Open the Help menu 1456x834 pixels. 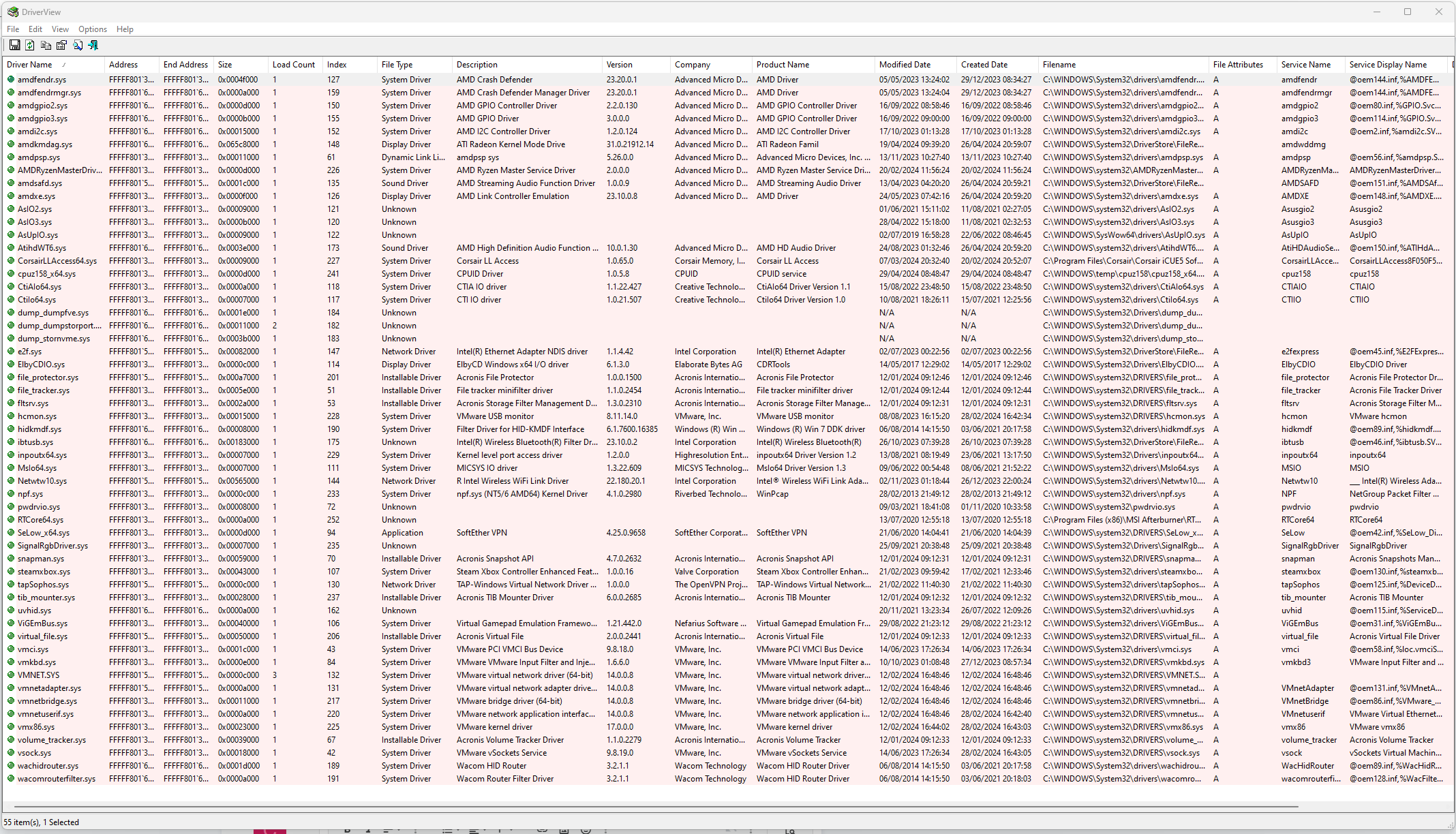point(125,29)
